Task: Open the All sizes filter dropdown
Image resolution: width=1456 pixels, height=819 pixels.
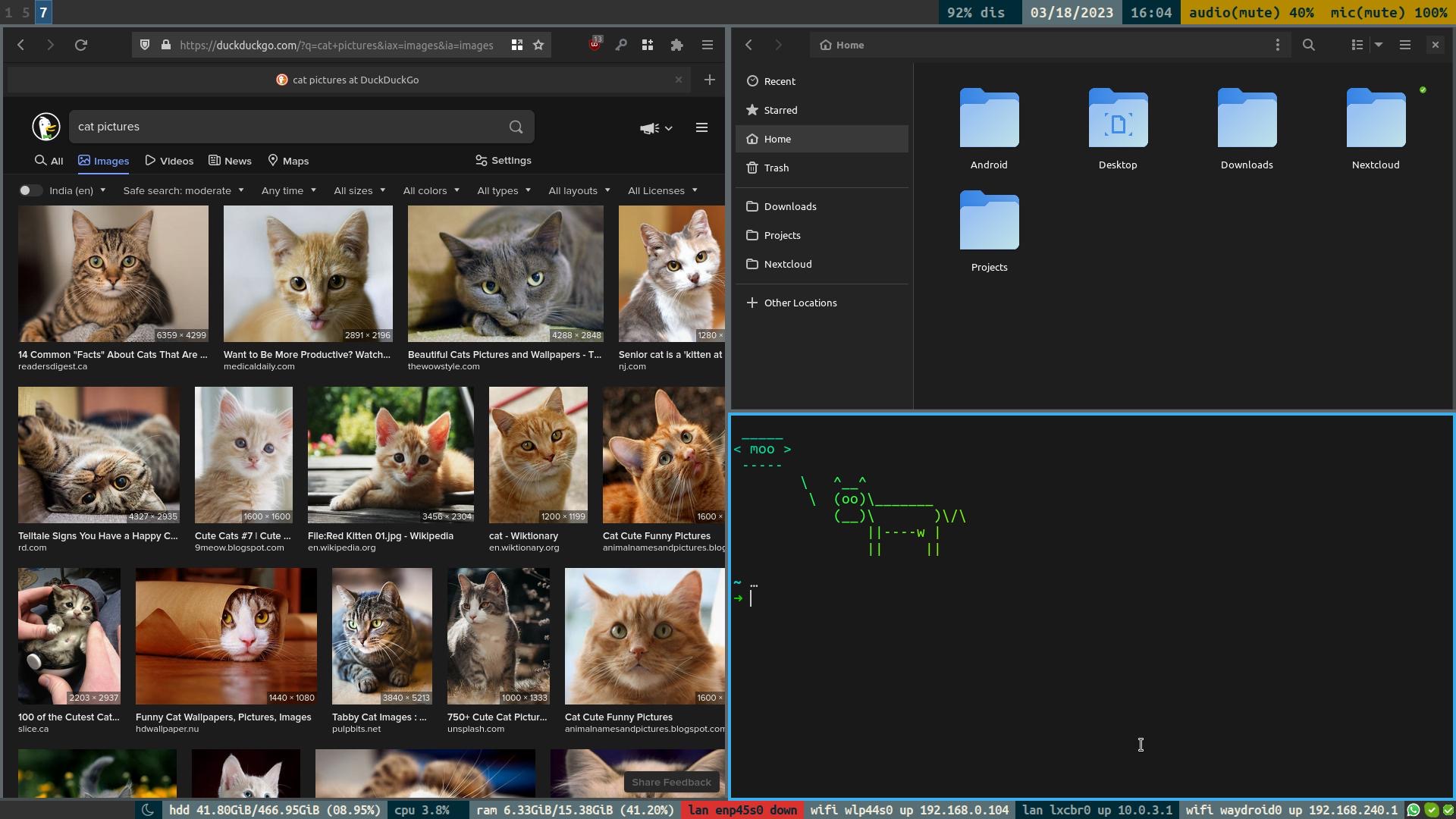Action: click(359, 191)
